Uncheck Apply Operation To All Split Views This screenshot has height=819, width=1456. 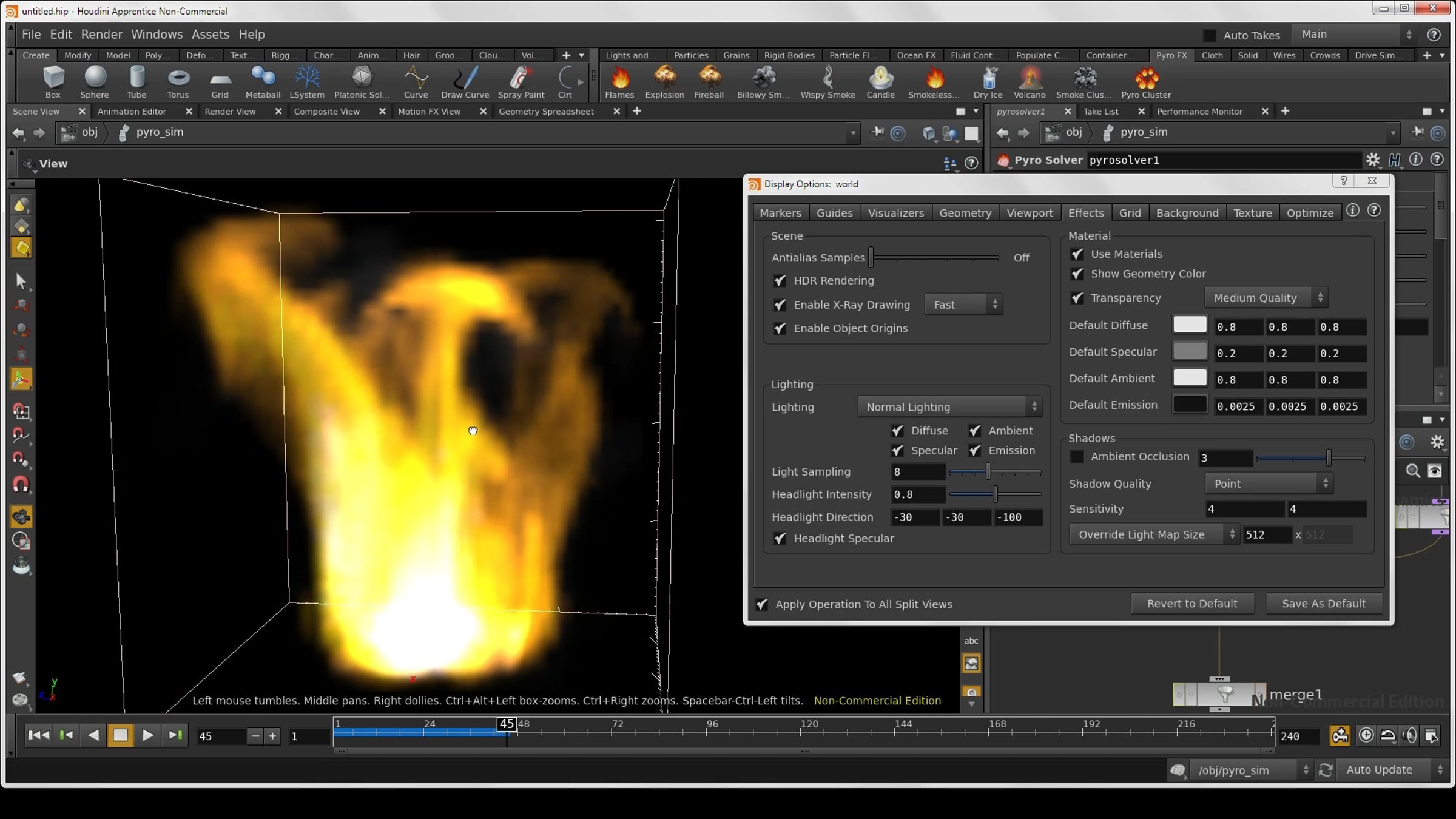(761, 604)
